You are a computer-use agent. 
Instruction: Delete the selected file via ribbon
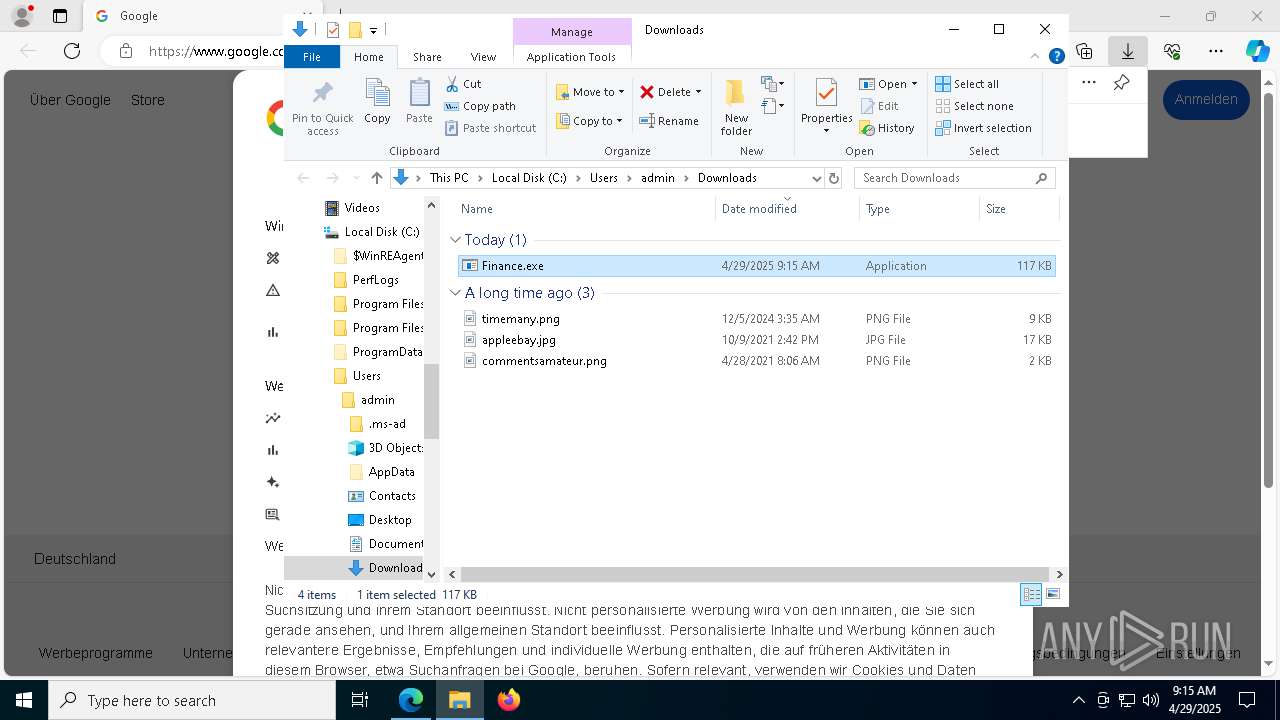[x=665, y=92]
